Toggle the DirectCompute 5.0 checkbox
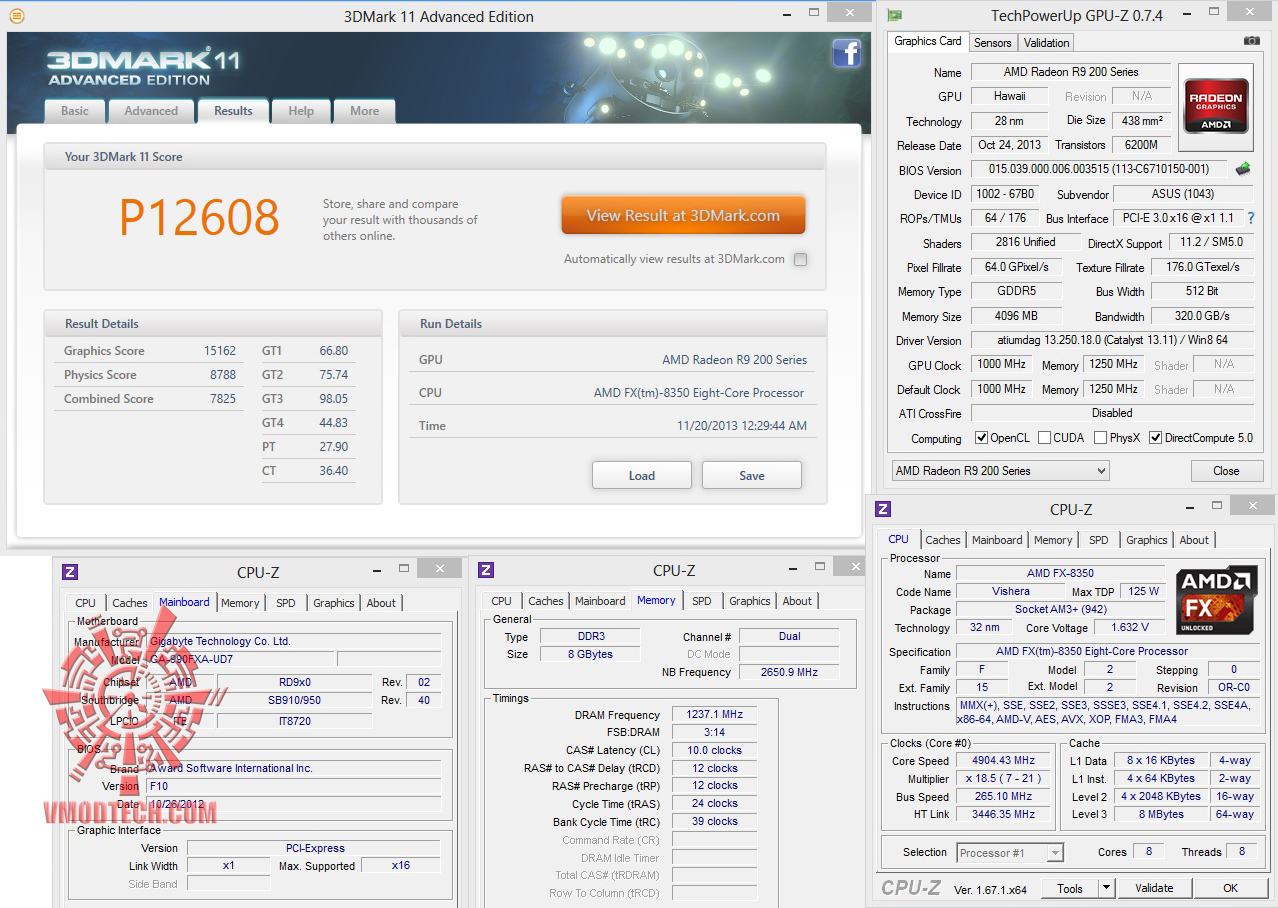Image resolution: width=1278 pixels, height=908 pixels. point(1156,438)
